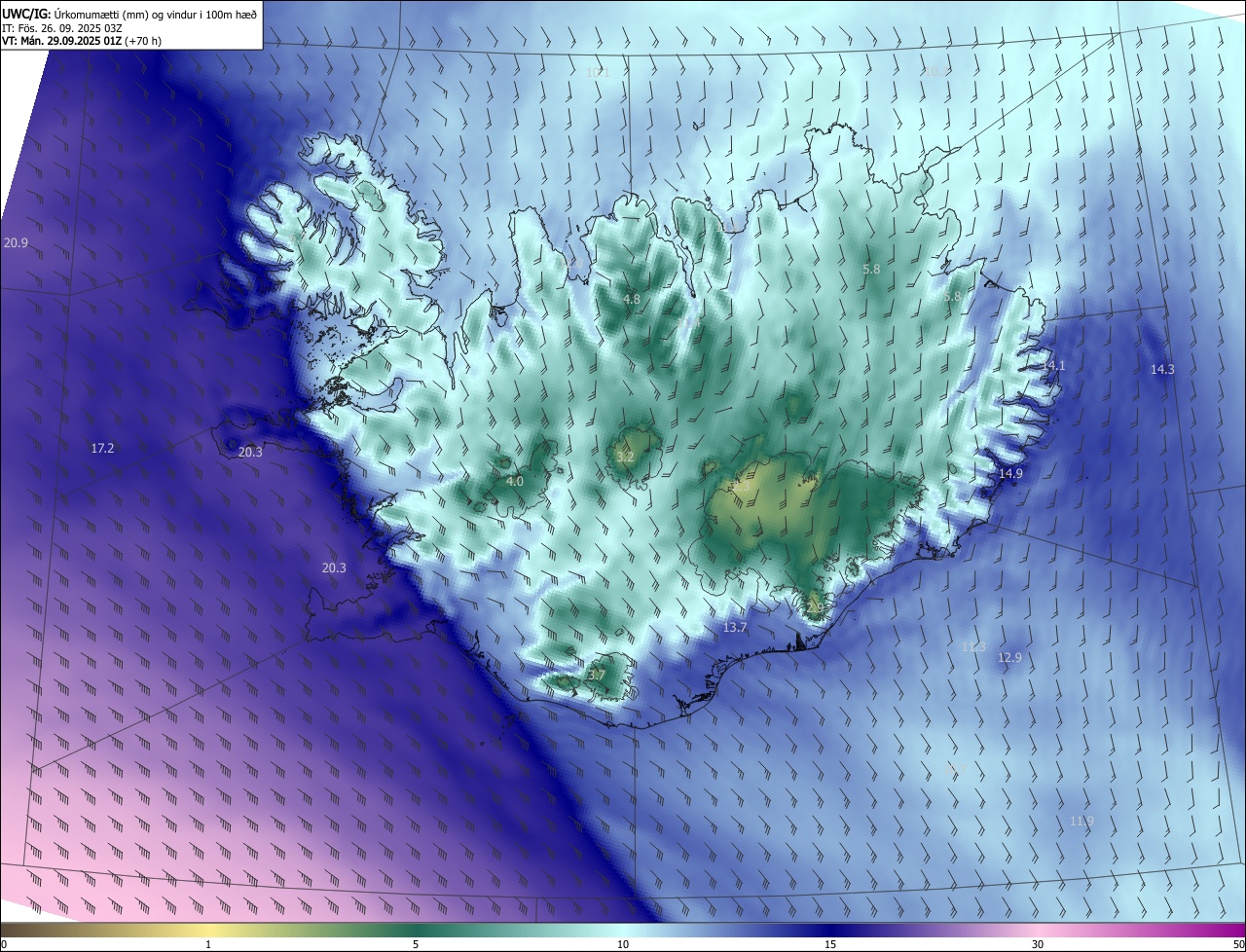Pick the 13.7 value near the south coast

(x=735, y=629)
